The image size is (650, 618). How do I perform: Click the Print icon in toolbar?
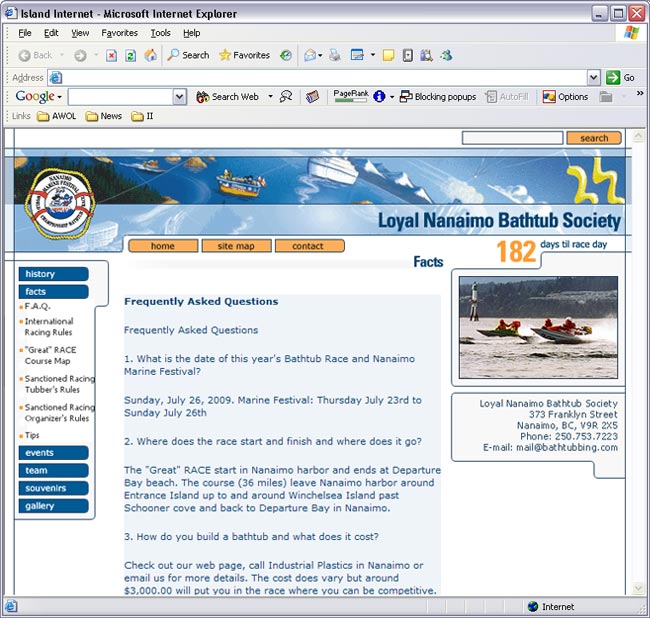tap(335, 55)
